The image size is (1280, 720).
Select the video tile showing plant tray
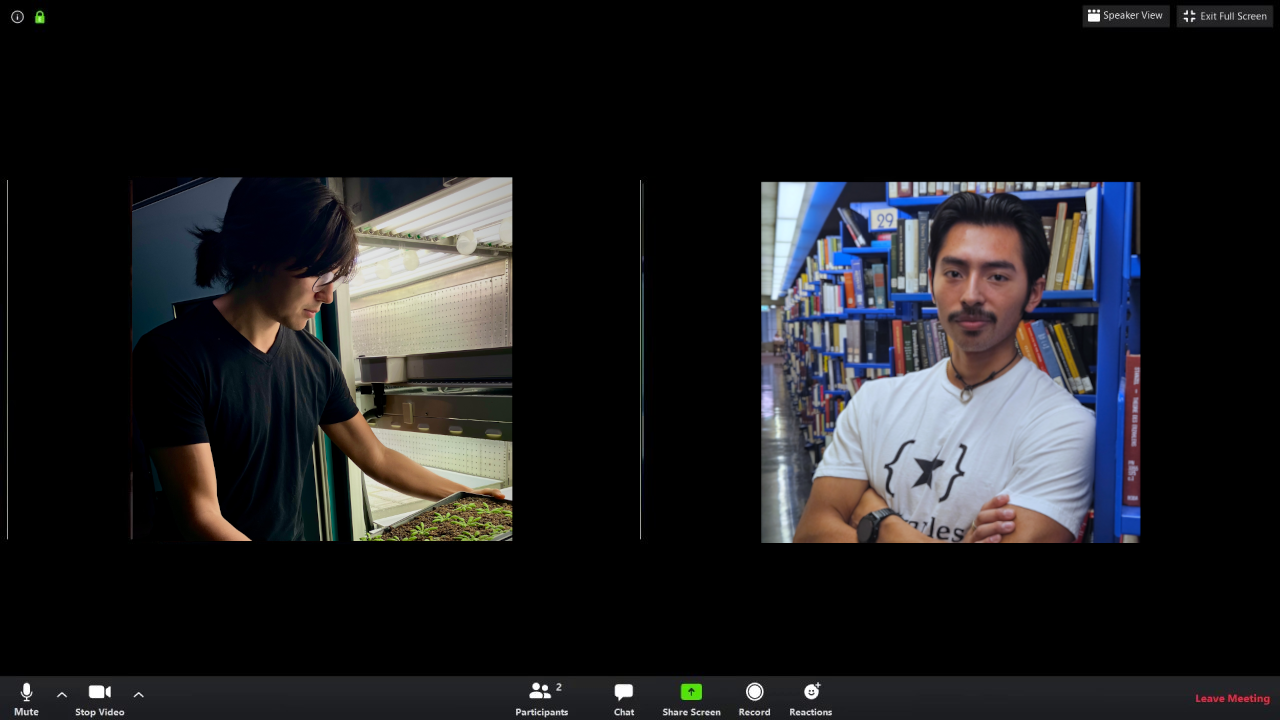[x=321, y=359]
